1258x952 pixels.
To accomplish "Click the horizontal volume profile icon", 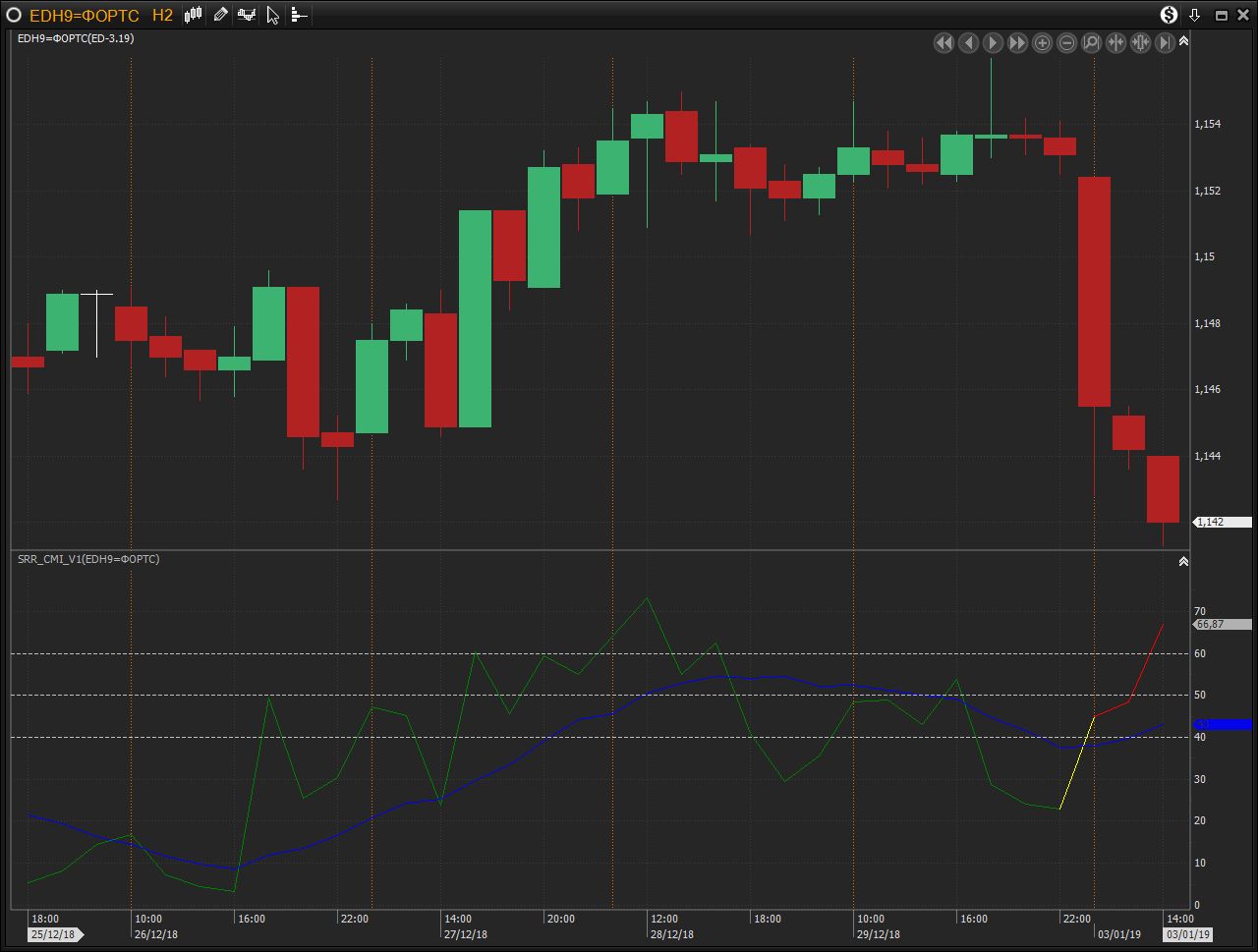I will point(300,15).
